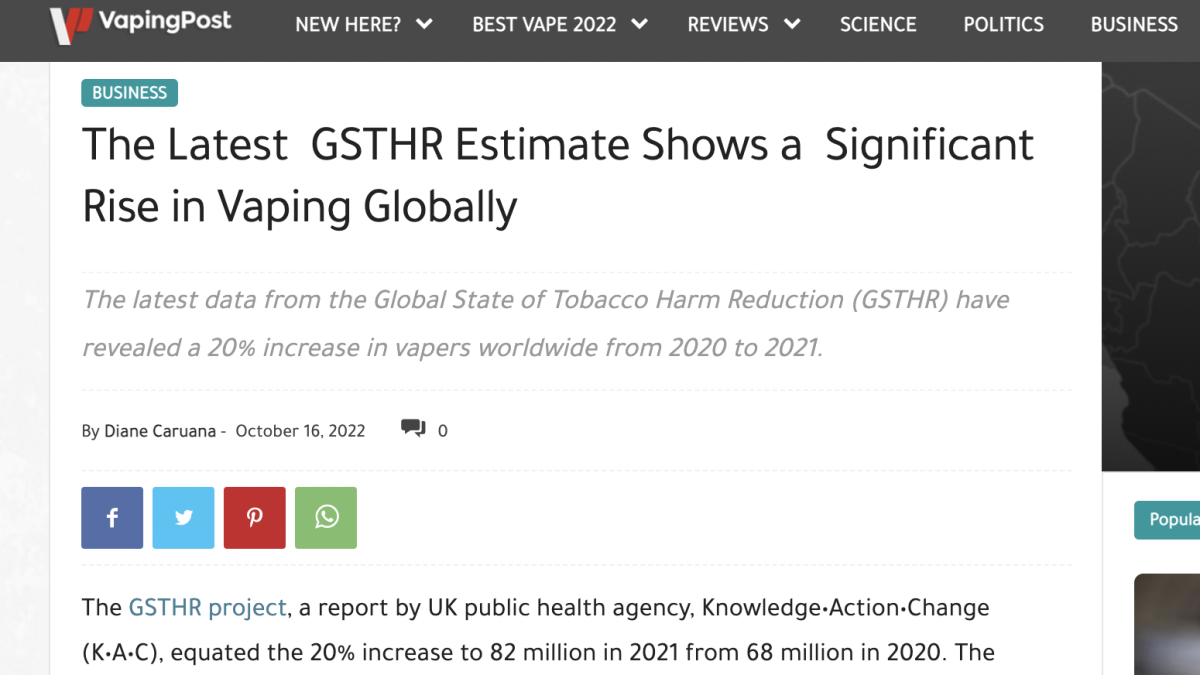
Task: Open the sidebar article thumbnail
Action: point(1167,625)
